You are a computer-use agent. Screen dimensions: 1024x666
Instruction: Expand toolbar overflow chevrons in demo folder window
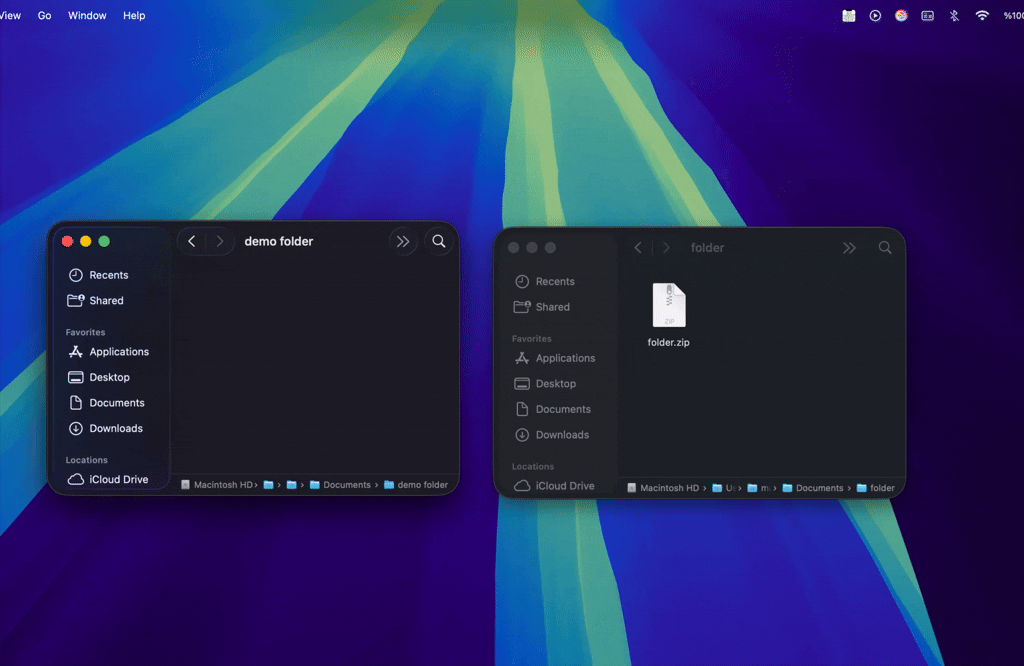403,242
